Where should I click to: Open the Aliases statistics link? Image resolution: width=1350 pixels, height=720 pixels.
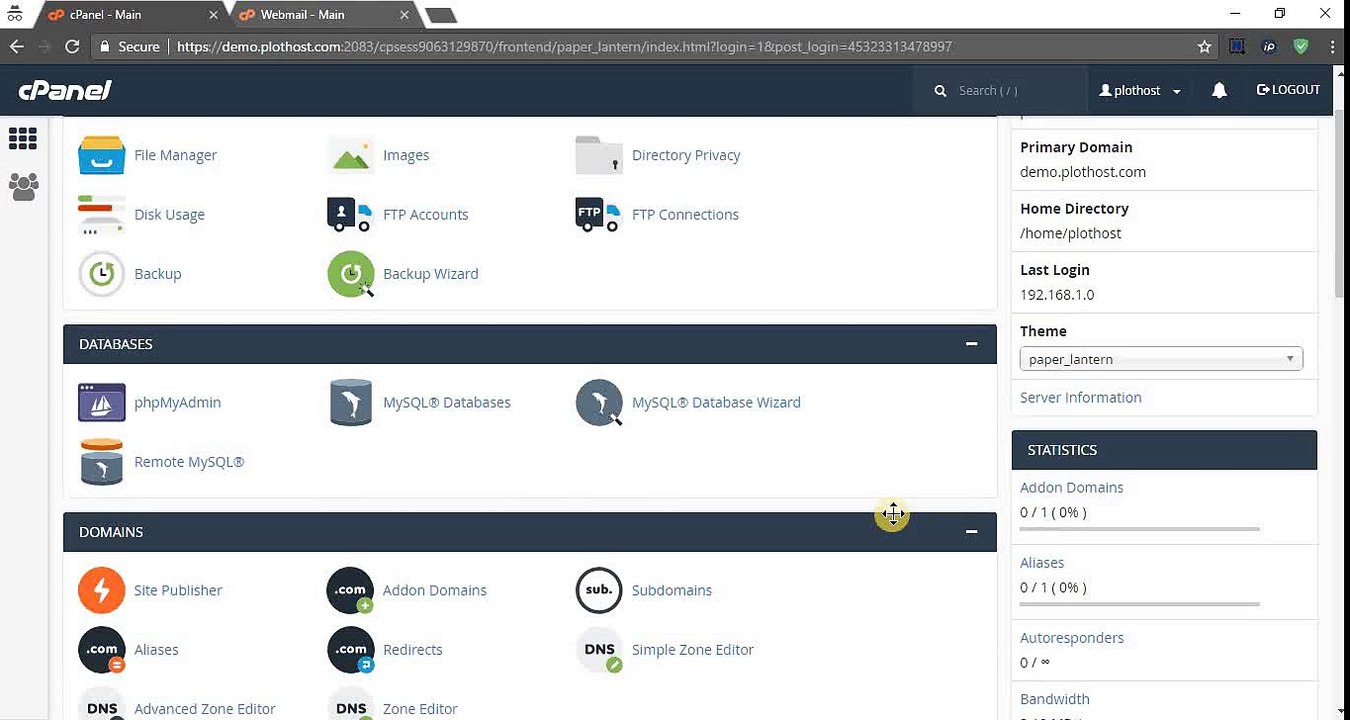(1042, 563)
